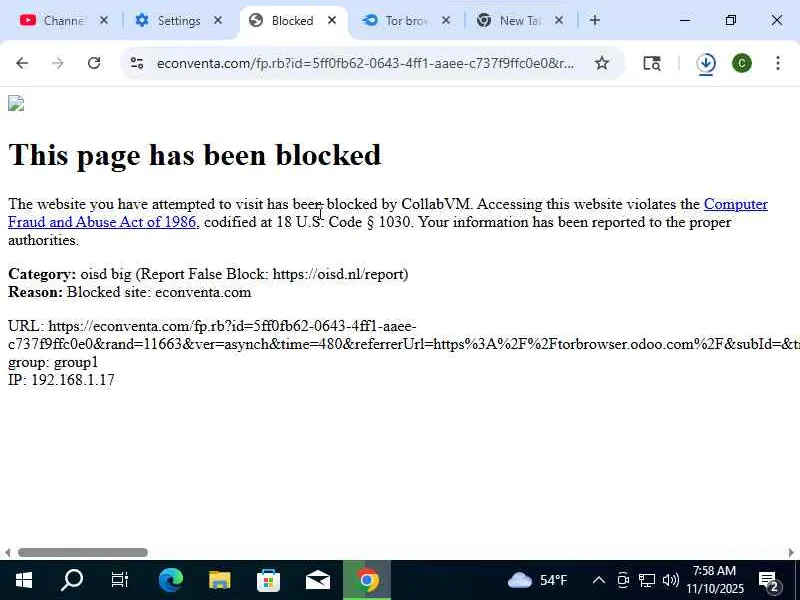This screenshot has height=600, width=800.
Task: Open the notification center icon
Action: point(768,580)
